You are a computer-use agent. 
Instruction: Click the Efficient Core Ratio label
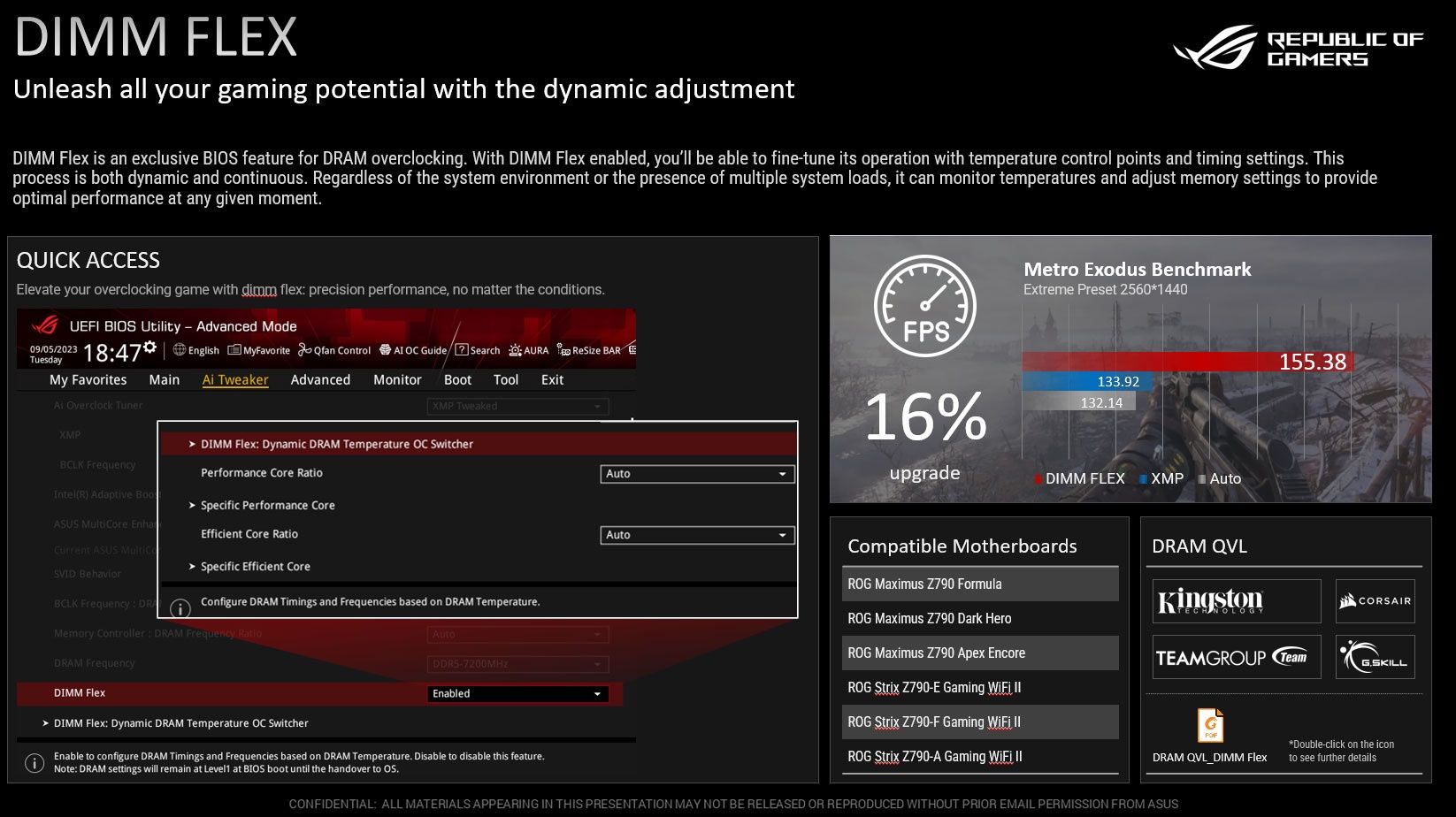tap(249, 534)
